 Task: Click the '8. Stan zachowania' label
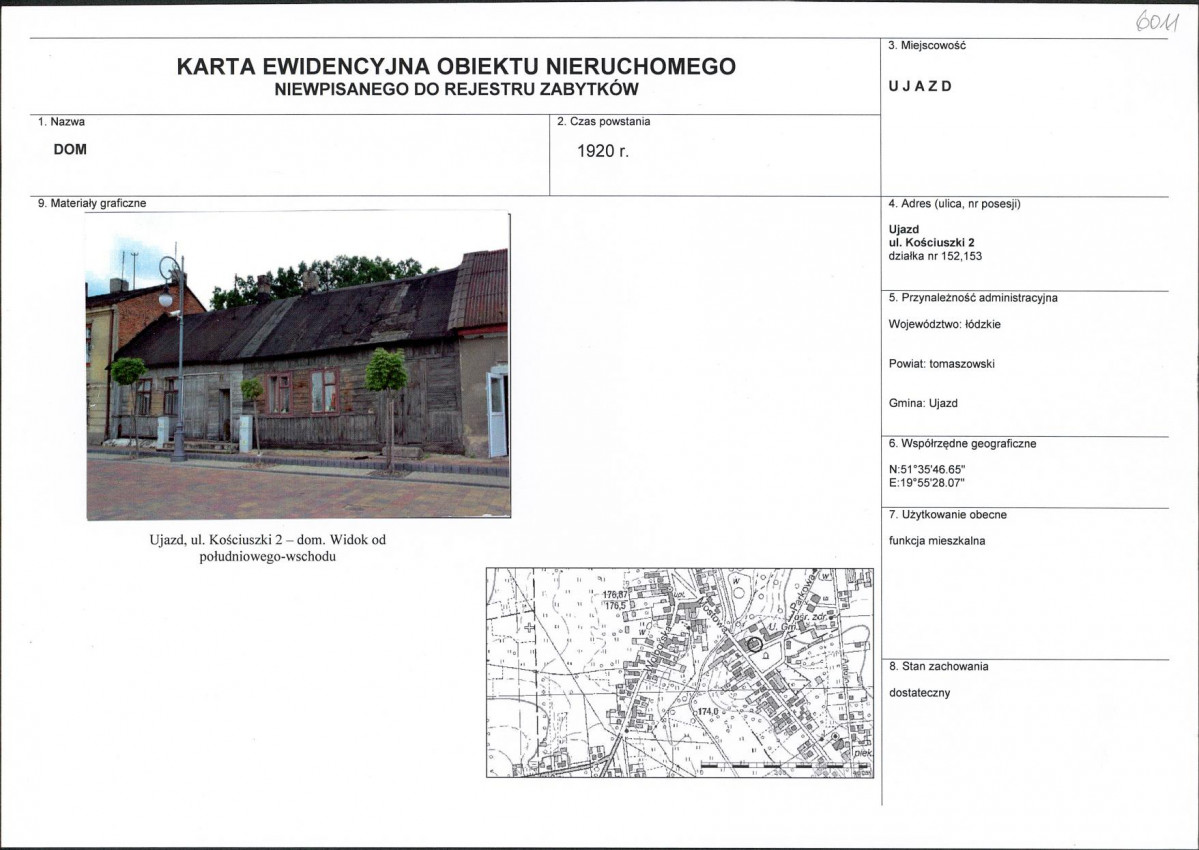(x=938, y=667)
